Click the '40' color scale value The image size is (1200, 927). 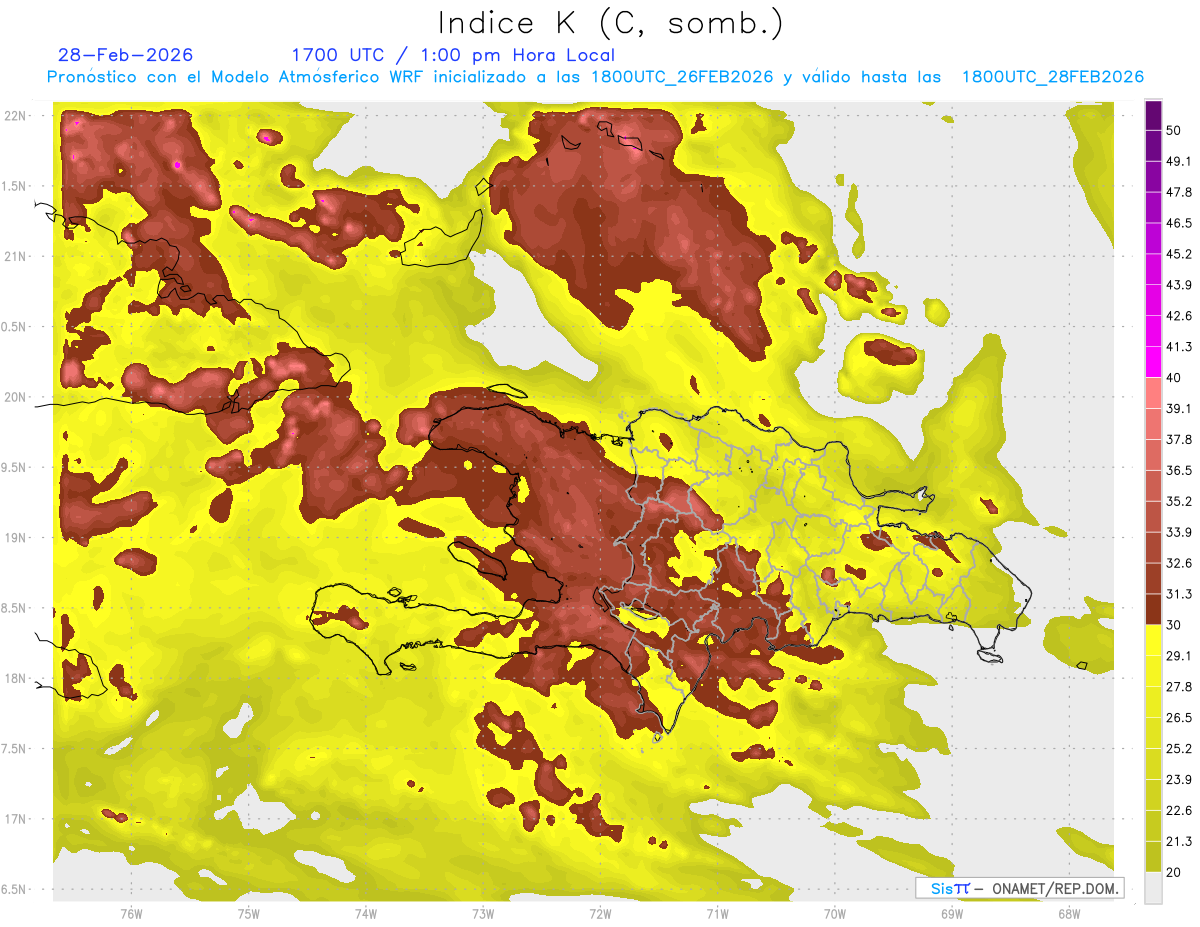[1174, 377]
